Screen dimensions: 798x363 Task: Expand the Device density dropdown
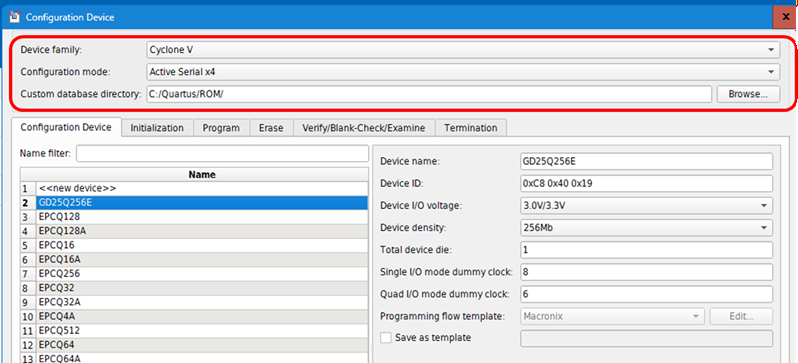coord(646,228)
